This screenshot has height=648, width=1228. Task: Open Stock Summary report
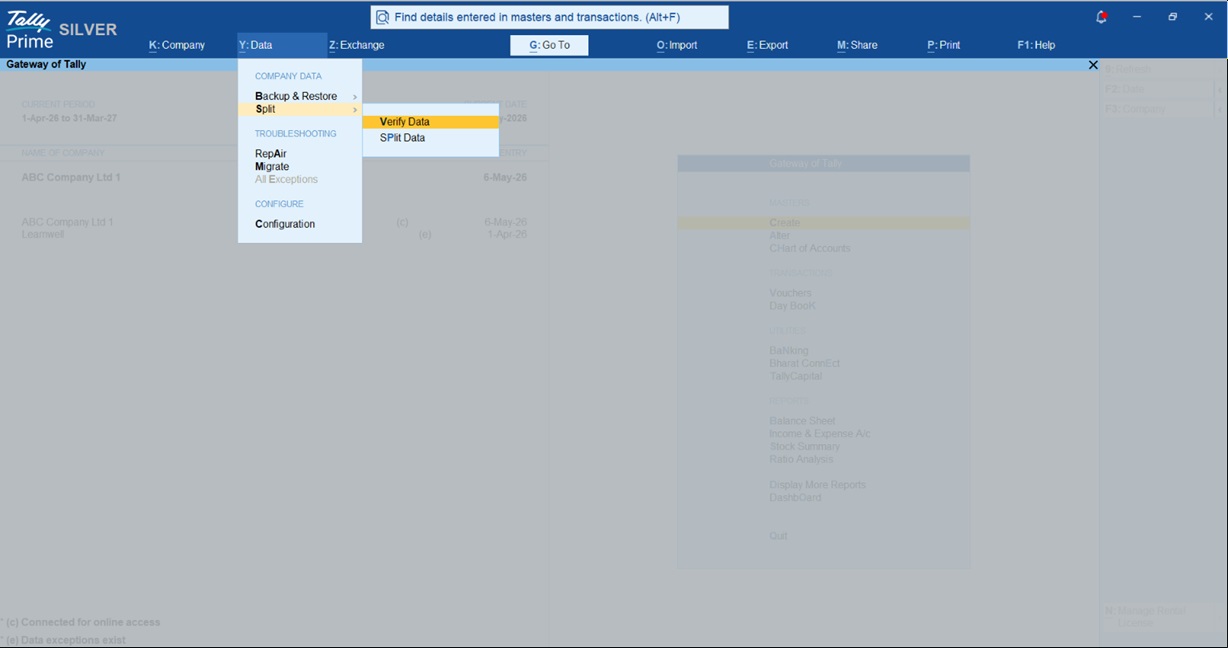(804, 446)
